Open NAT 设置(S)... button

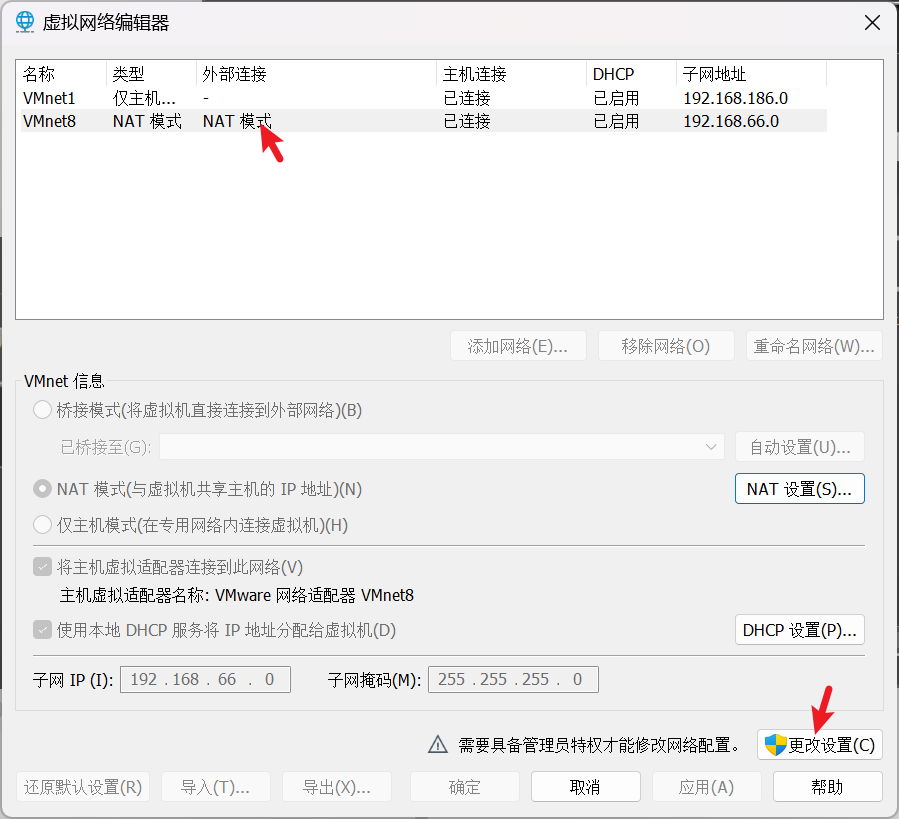pos(799,489)
